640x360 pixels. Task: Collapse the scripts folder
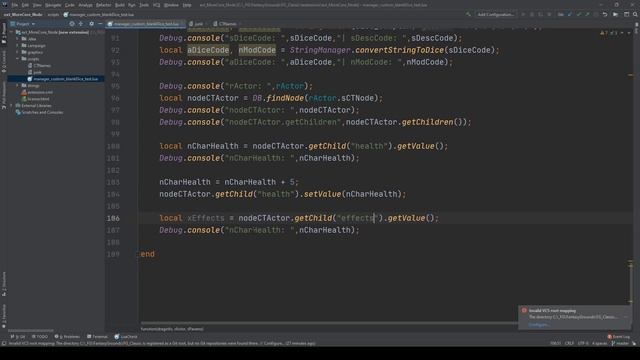[18, 59]
